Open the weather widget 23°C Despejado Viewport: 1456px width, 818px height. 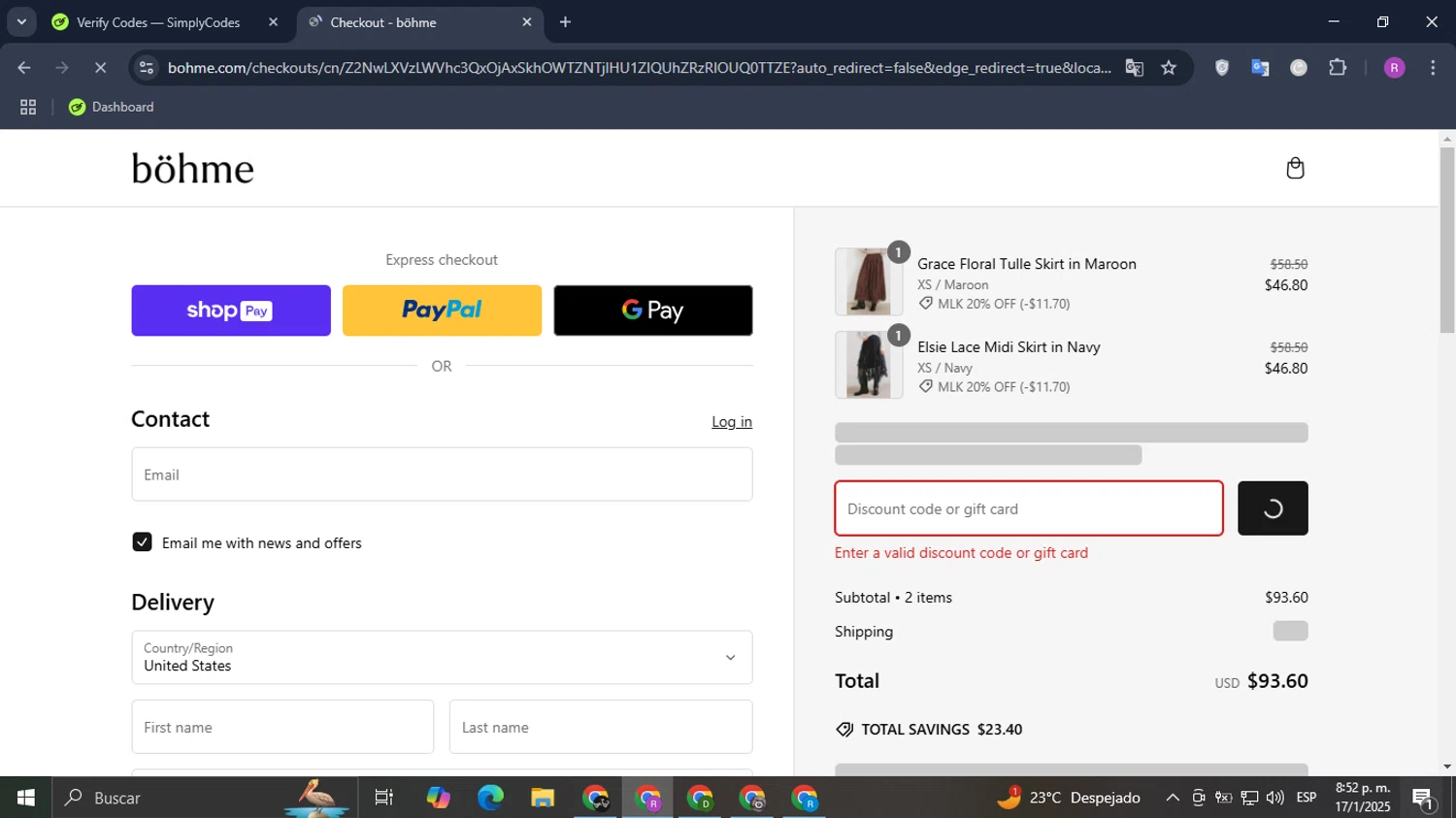click(x=1069, y=798)
